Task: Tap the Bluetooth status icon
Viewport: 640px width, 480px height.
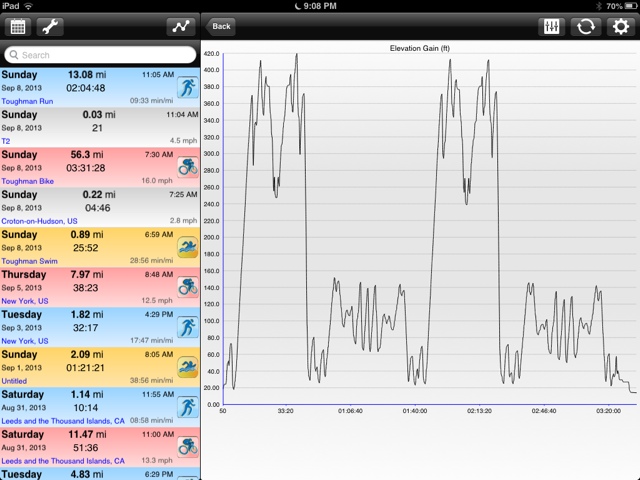Action: point(599,6)
